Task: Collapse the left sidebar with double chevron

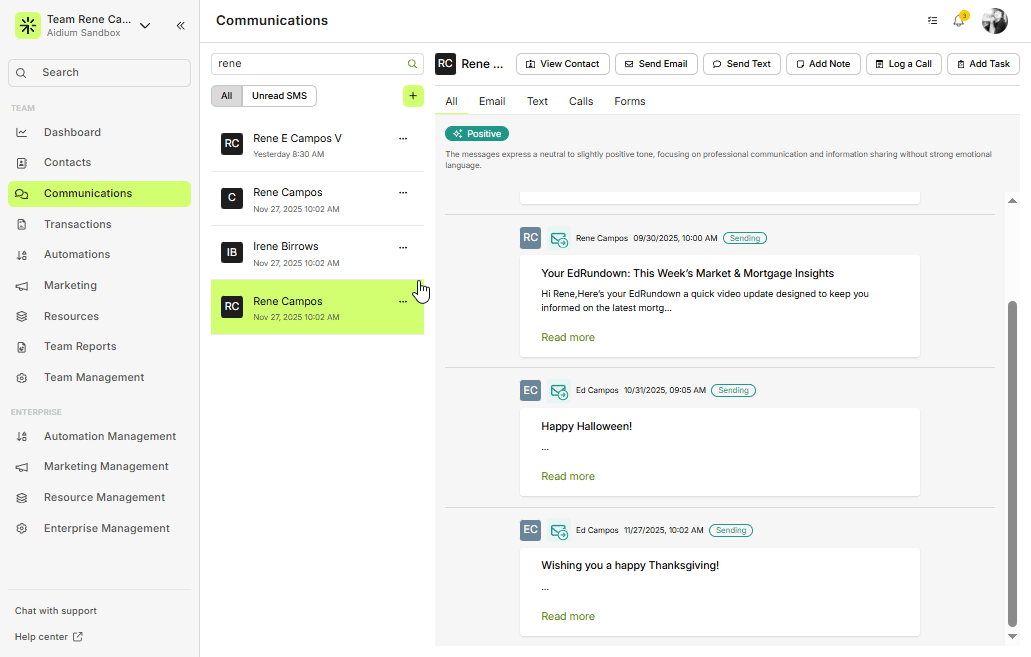Action: tap(180, 26)
